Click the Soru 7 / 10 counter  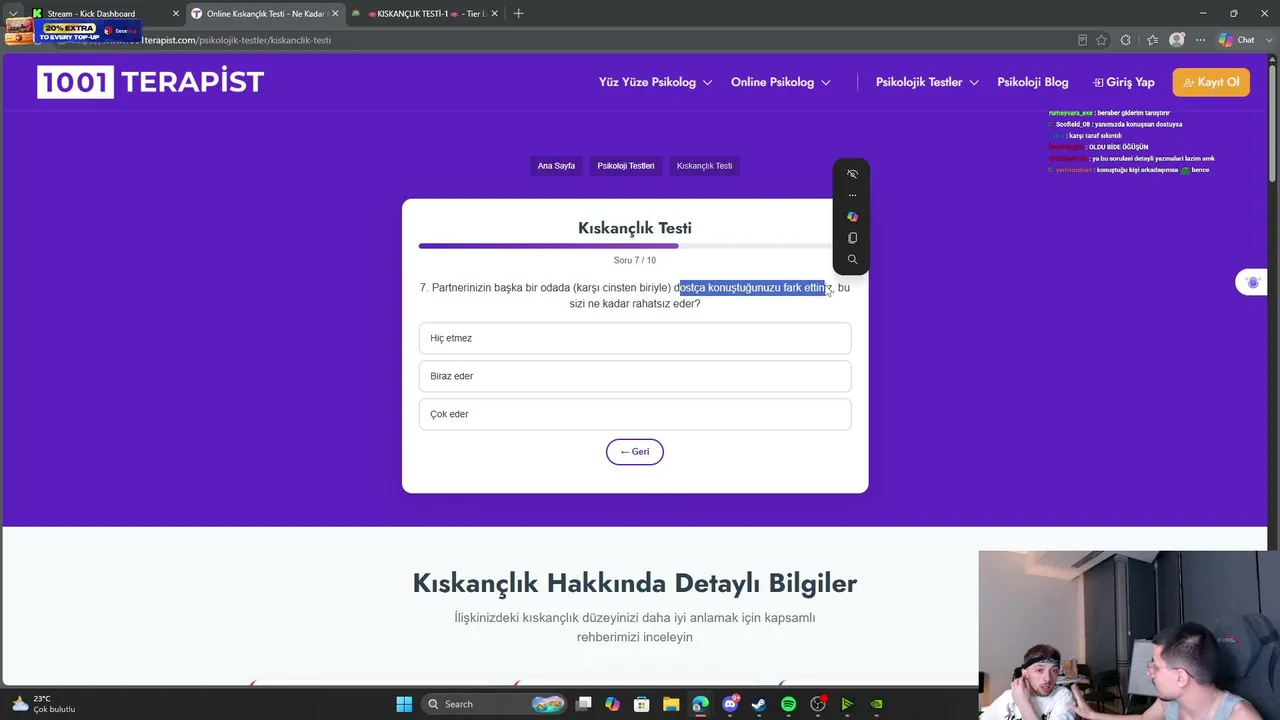635,260
